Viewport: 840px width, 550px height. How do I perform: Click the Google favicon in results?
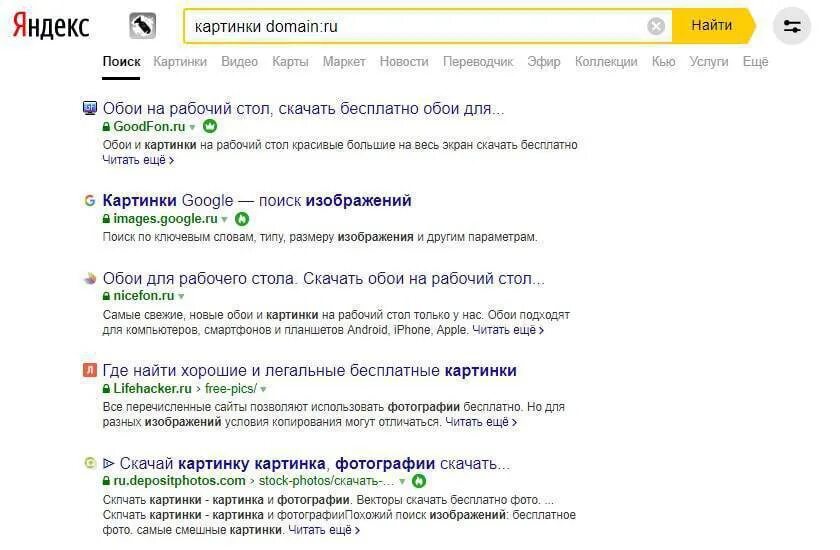(89, 201)
